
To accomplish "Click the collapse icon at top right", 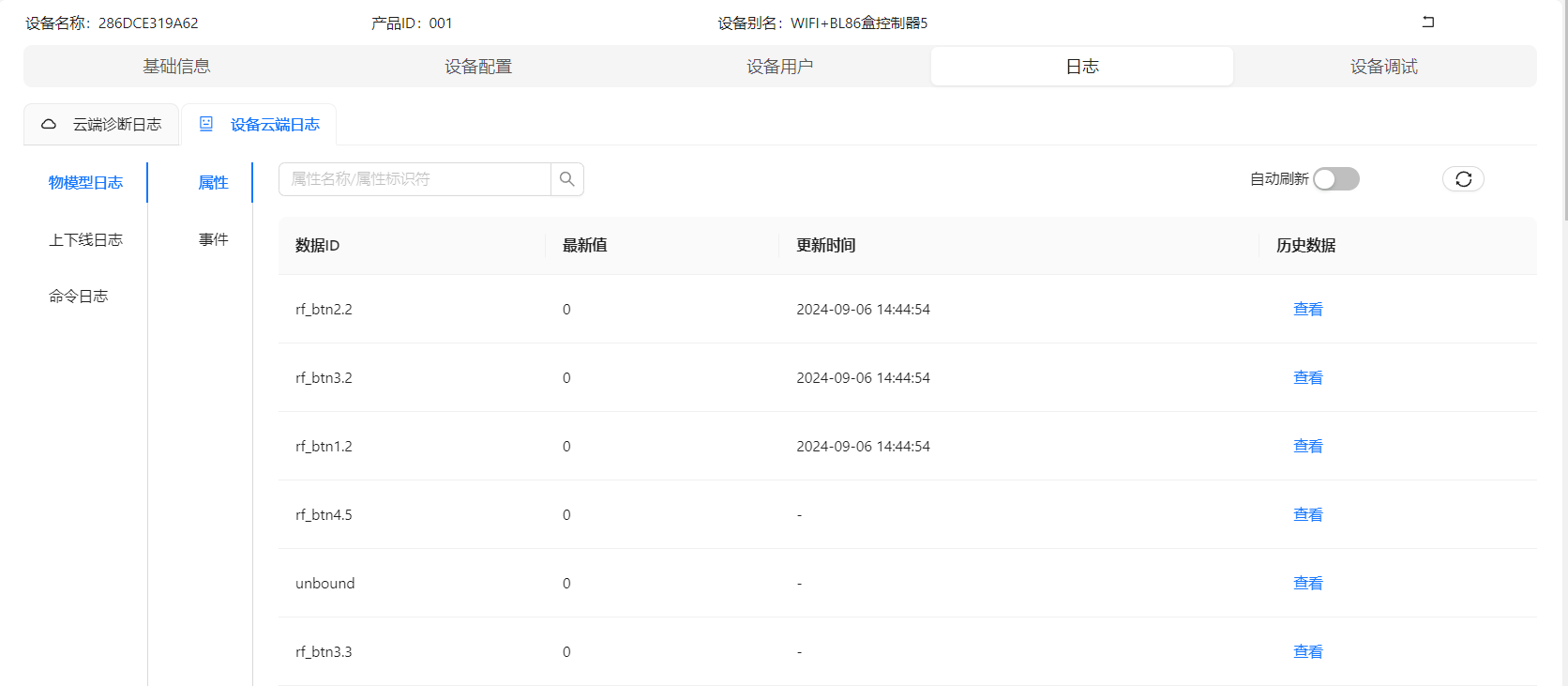I will [x=1427, y=23].
